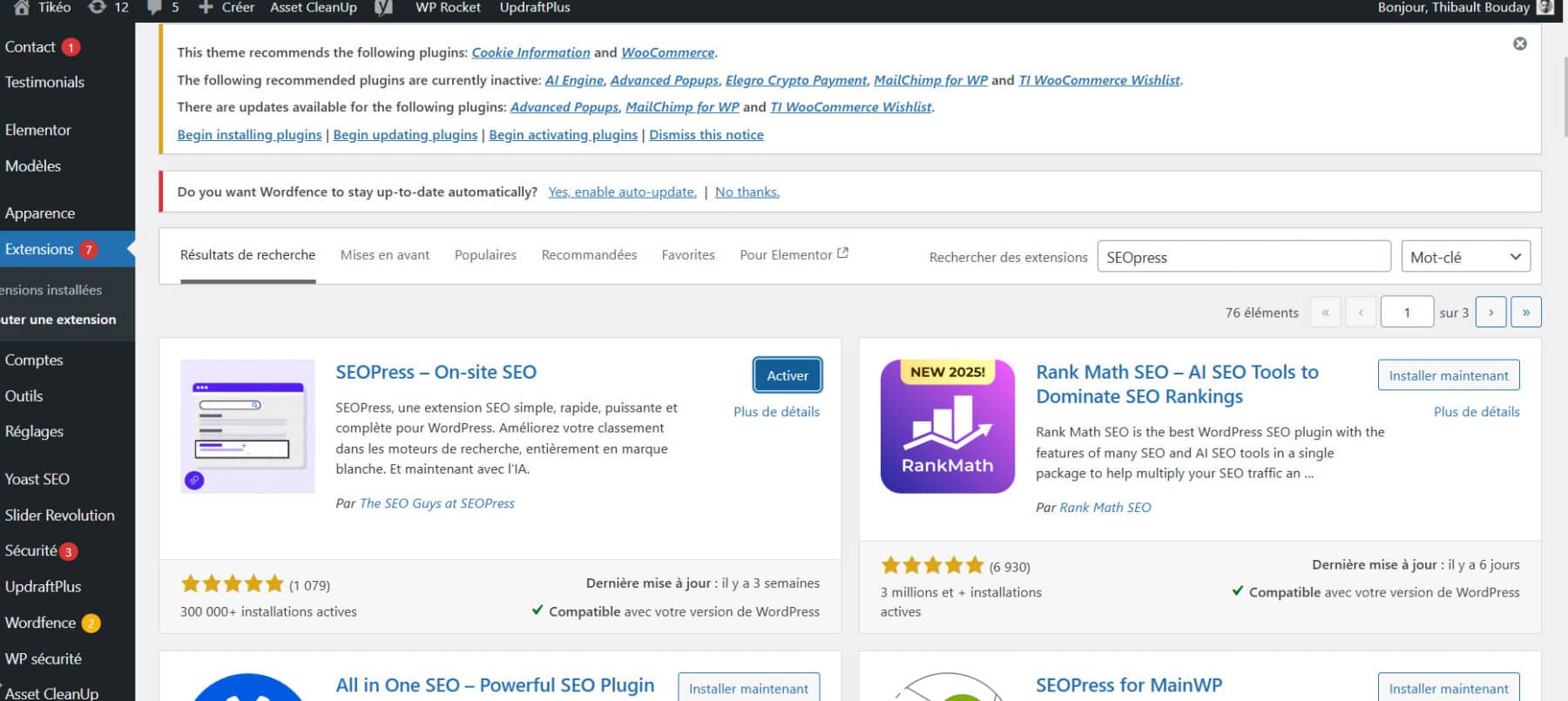Open the updates icon showing 12
The height and width of the screenshot is (701, 1568).
pyautogui.click(x=97, y=7)
